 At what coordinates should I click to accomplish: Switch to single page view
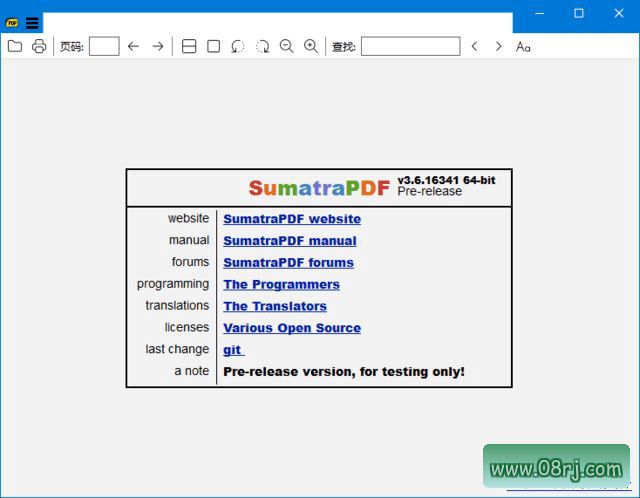click(x=213, y=47)
